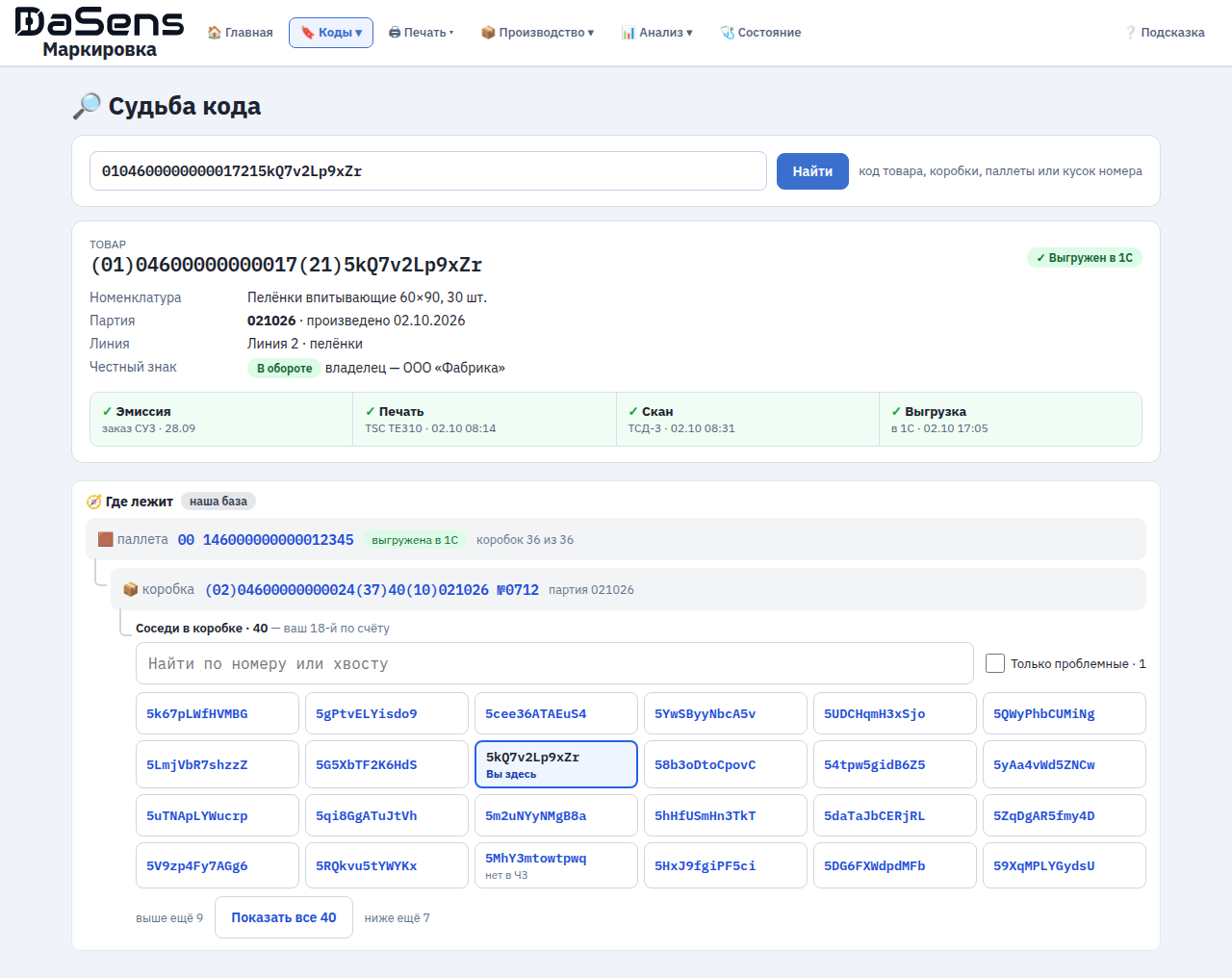Click the magnifier icon beside Судьба кода
Viewport: 1232px width, 978px height.
click(x=87, y=106)
